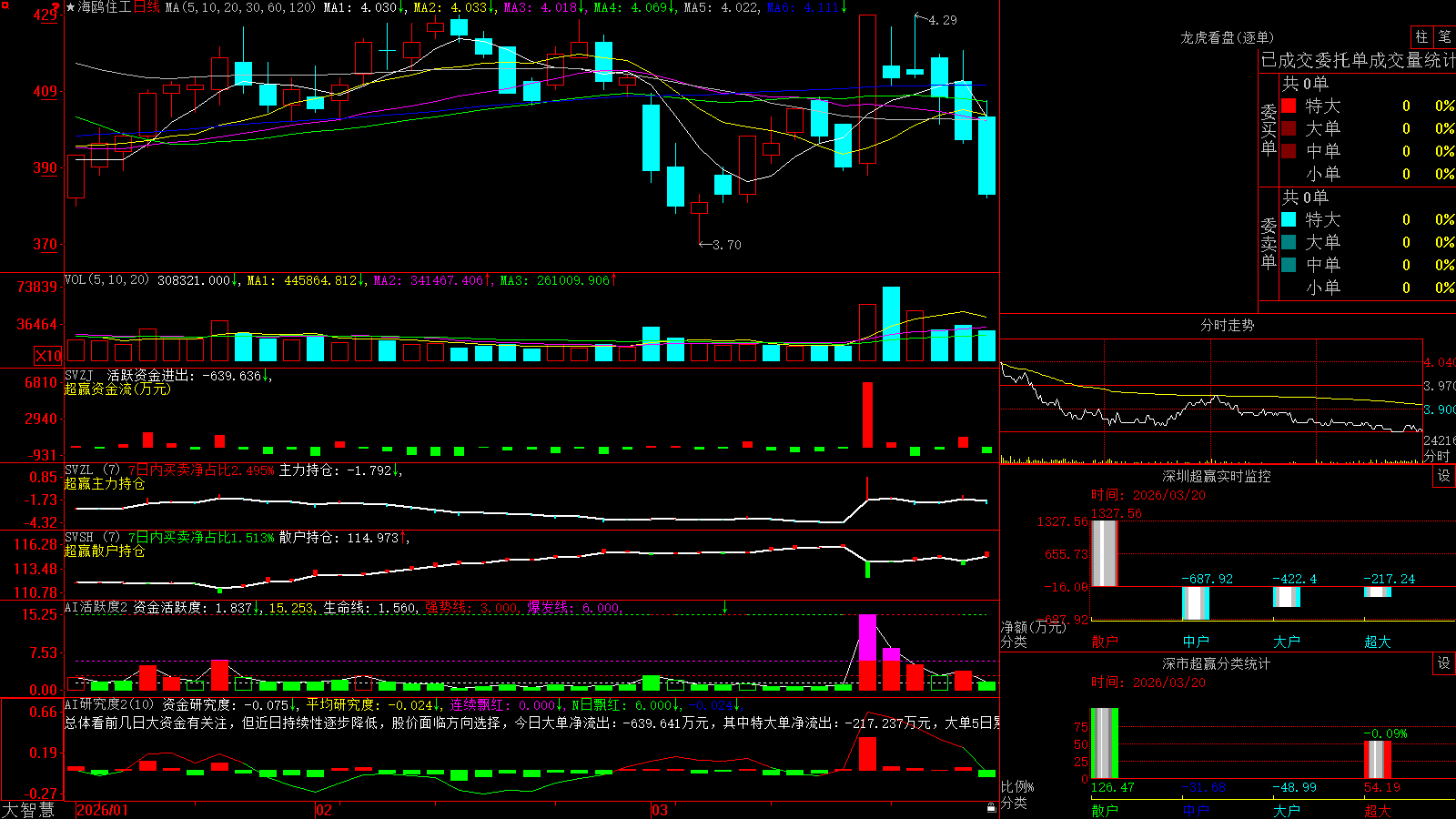
Task: Click the 活跃资金进出: -639.636 value
Action: click(x=186, y=375)
